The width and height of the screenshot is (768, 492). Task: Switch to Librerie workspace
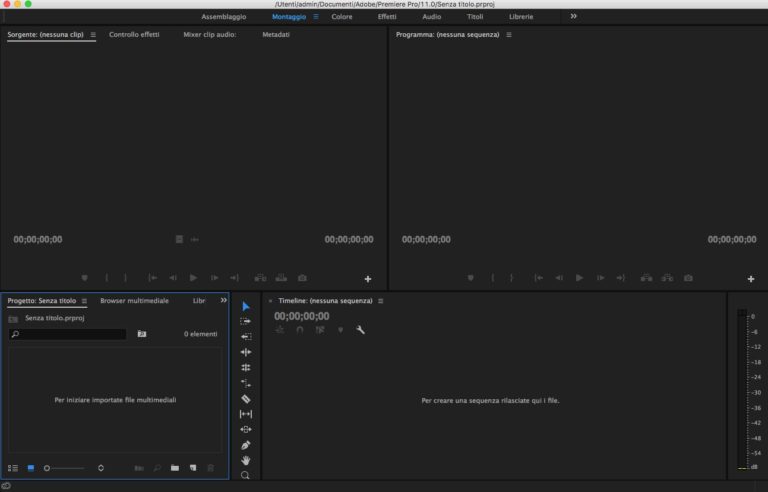click(521, 17)
